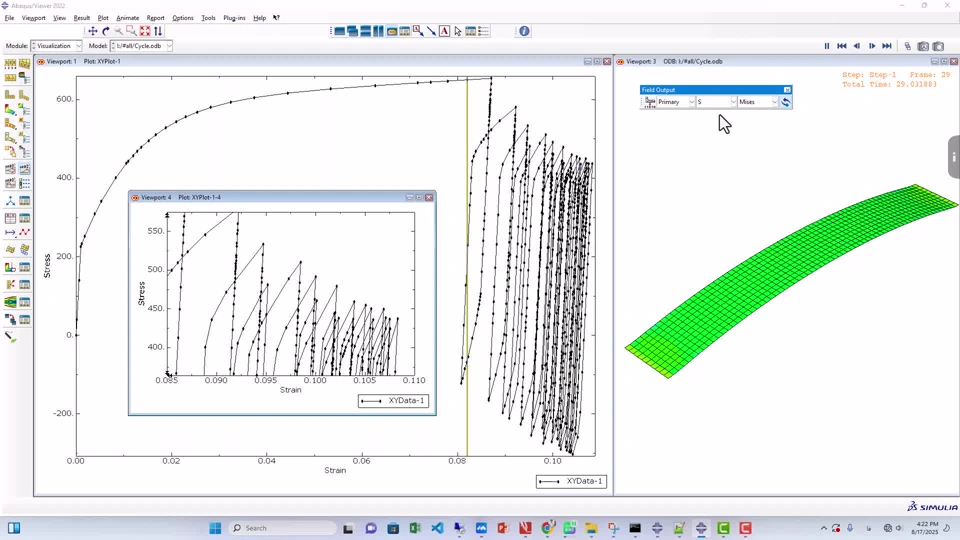This screenshot has height=540, width=960.
Task: Click the Plot Contours on Deformed Shape icon
Action: coord(10,110)
